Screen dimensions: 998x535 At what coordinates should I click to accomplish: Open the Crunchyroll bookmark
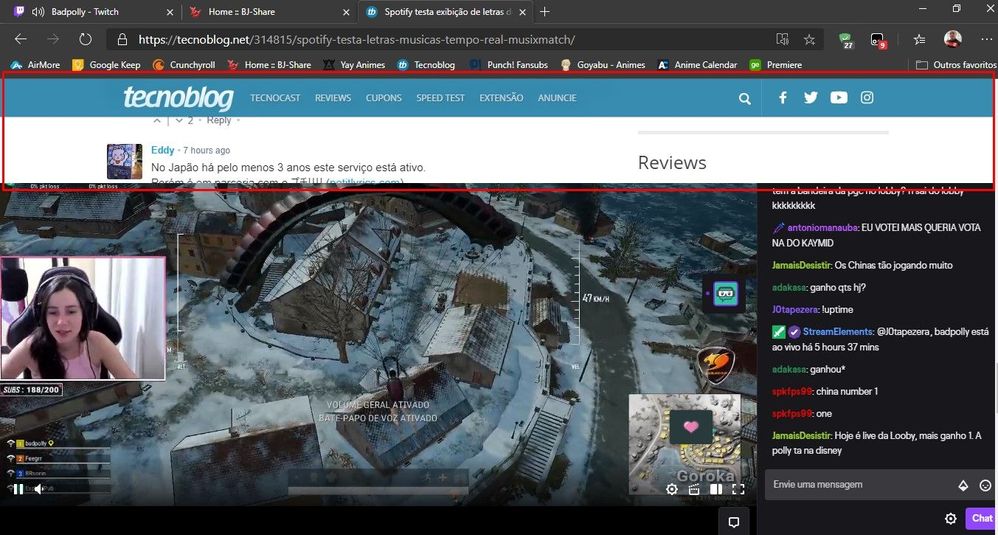pyautogui.click(x=184, y=65)
